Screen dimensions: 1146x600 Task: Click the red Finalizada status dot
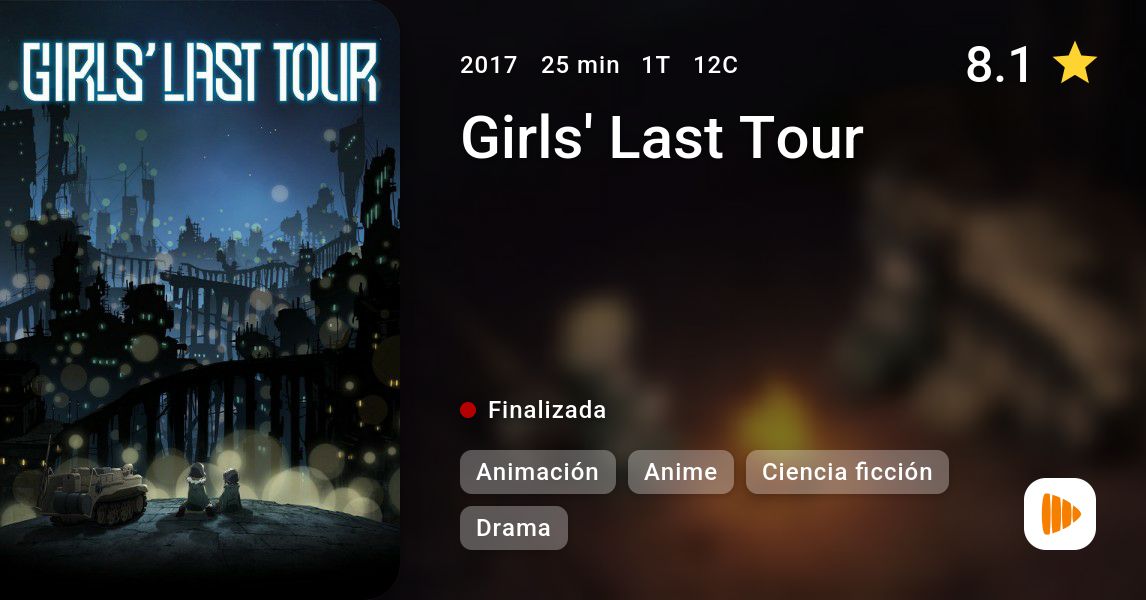[x=468, y=410]
